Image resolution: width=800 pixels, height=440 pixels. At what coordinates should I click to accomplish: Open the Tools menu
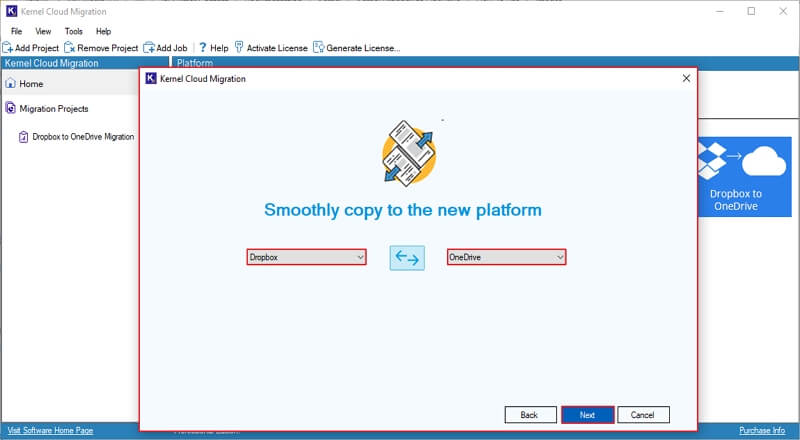(73, 31)
